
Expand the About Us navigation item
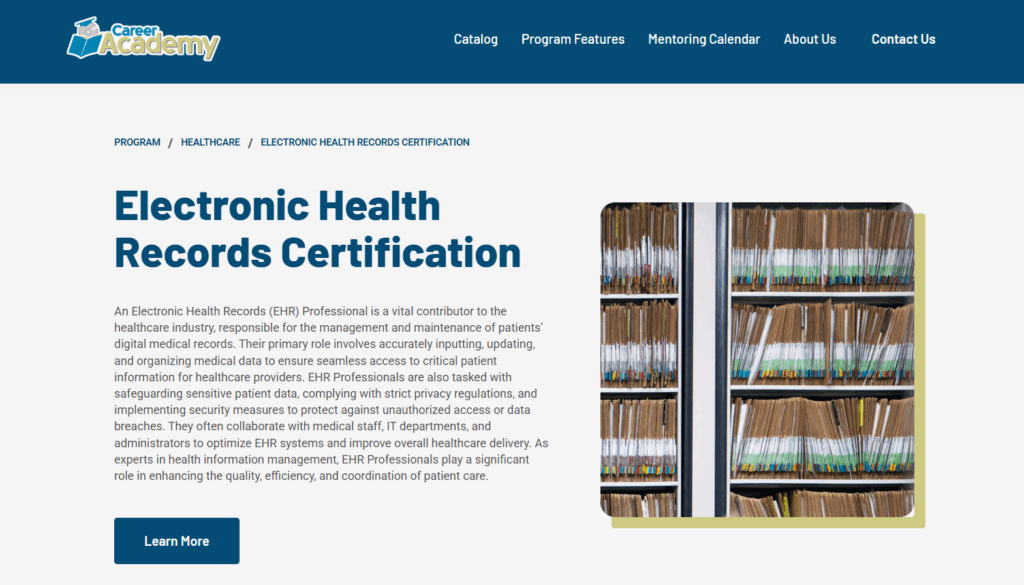810,39
